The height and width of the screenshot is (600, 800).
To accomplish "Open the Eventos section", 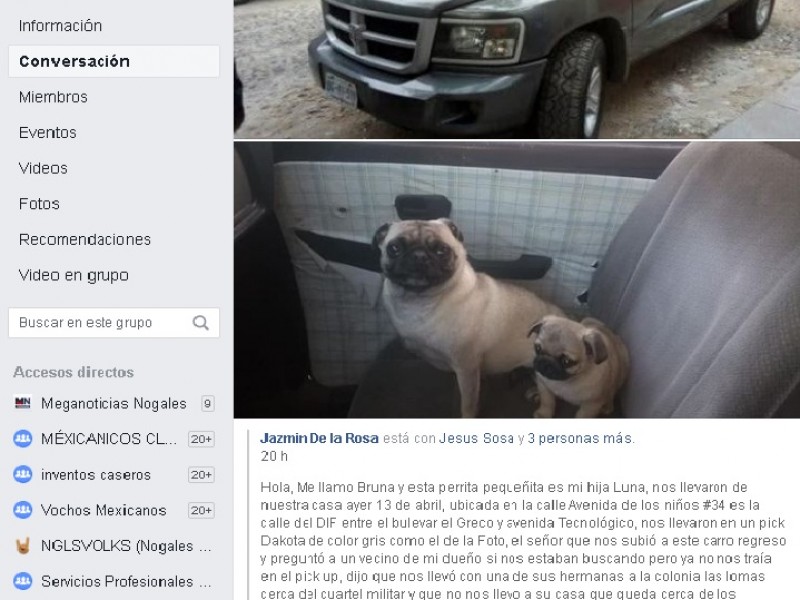I will coord(47,133).
